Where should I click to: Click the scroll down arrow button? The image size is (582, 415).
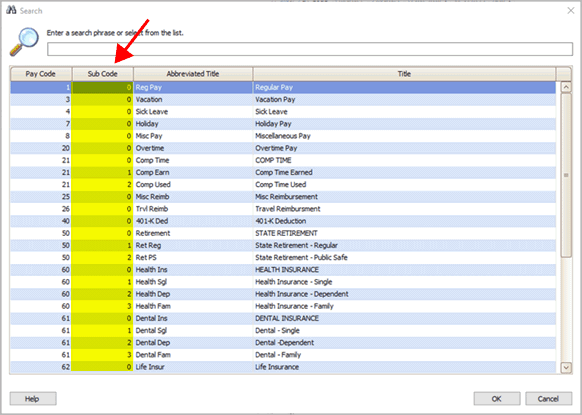(566, 367)
